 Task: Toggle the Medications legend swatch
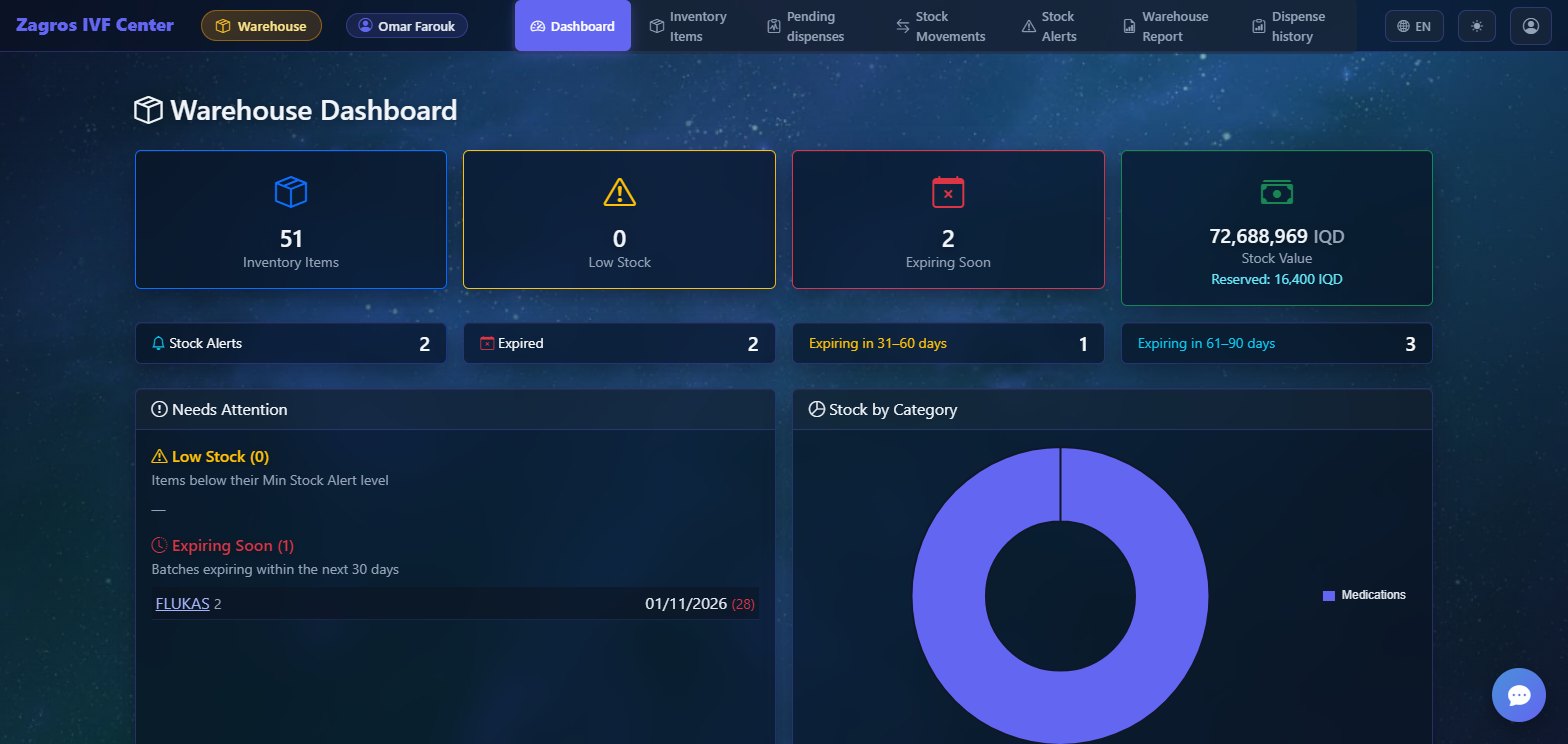point(1328,595)
